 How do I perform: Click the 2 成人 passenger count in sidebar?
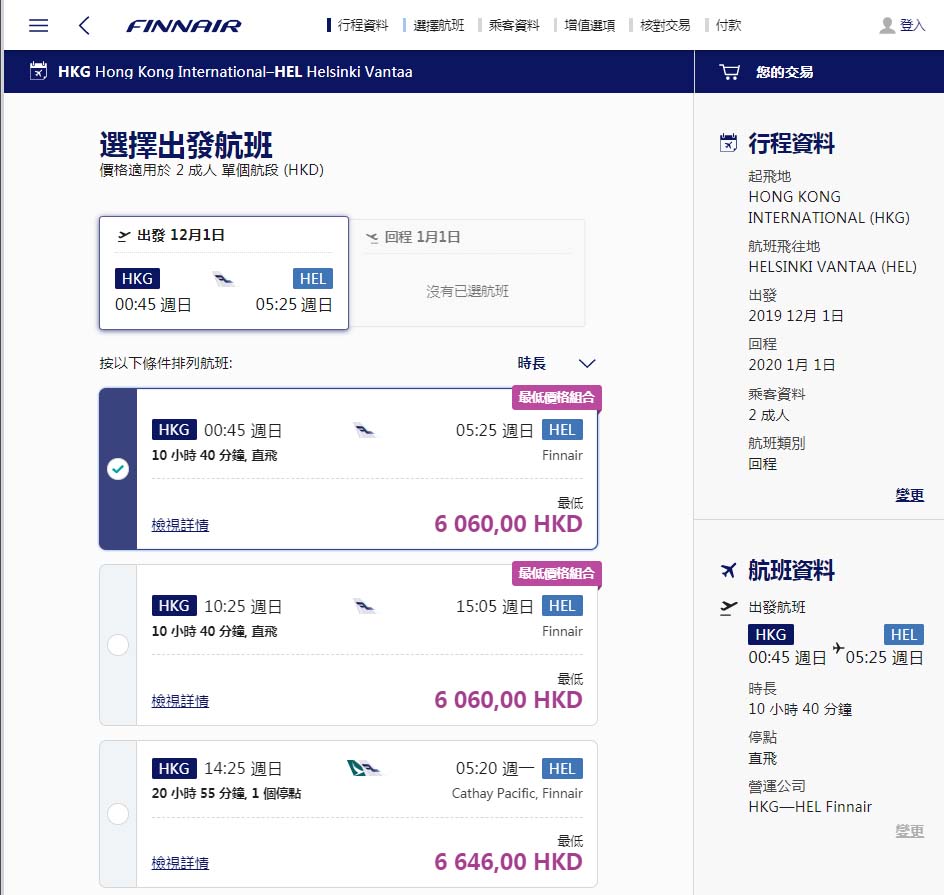pos(768,415)
